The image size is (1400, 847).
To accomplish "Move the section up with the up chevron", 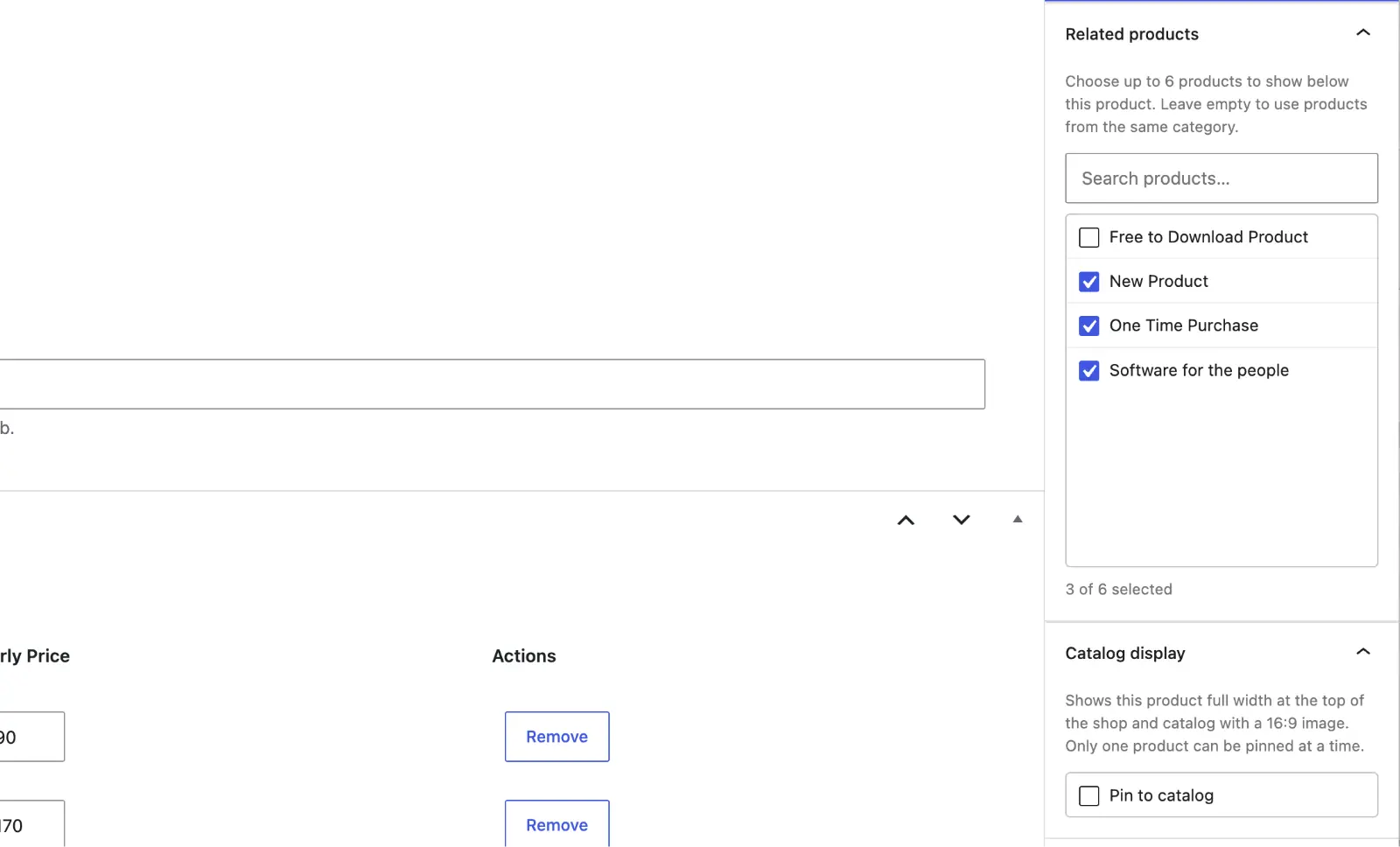I will click(906, 520).
